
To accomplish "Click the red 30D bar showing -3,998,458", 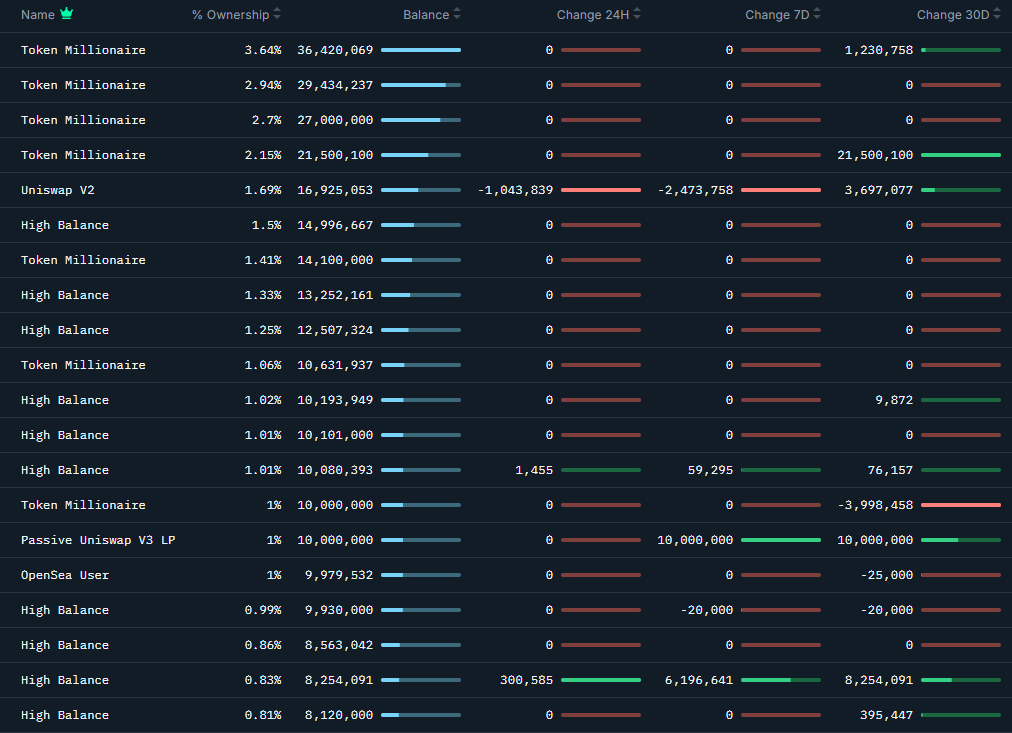I will pyautogui.click(x=960, y=504).
